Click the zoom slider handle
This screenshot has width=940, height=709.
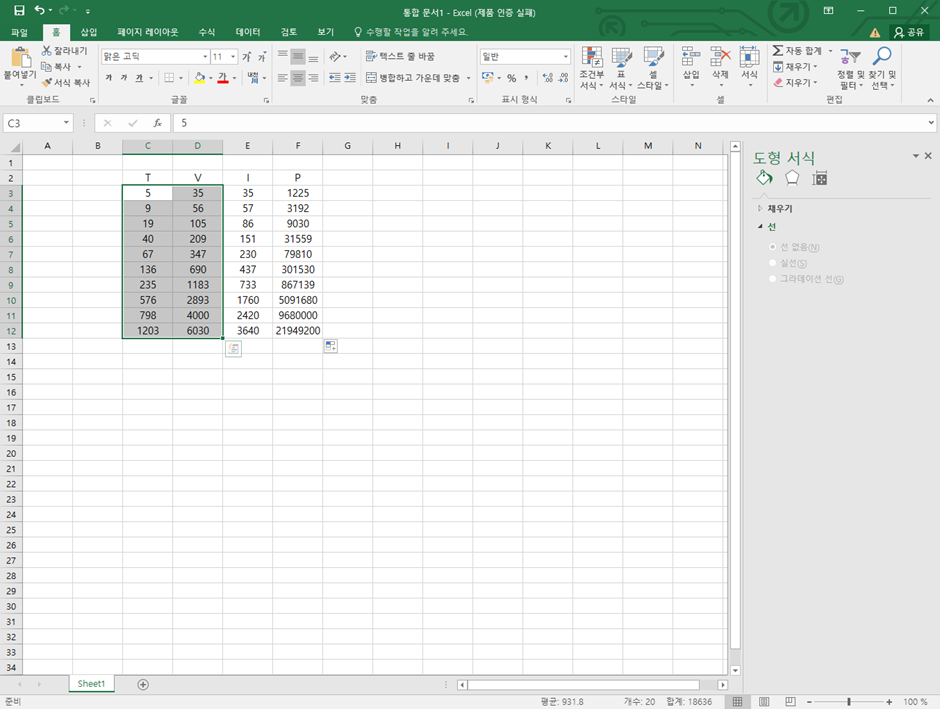(849, 701)
